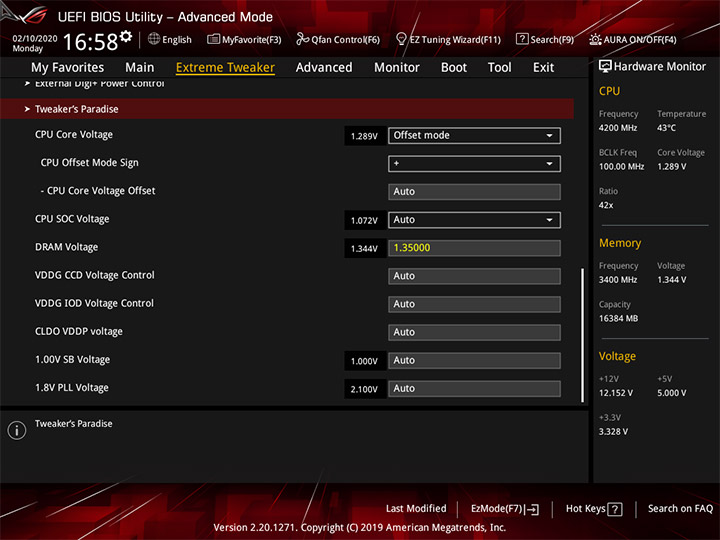Click the CPU Offset Mode Sign label
Screen dimensions: 720x540
pos(90,163)
